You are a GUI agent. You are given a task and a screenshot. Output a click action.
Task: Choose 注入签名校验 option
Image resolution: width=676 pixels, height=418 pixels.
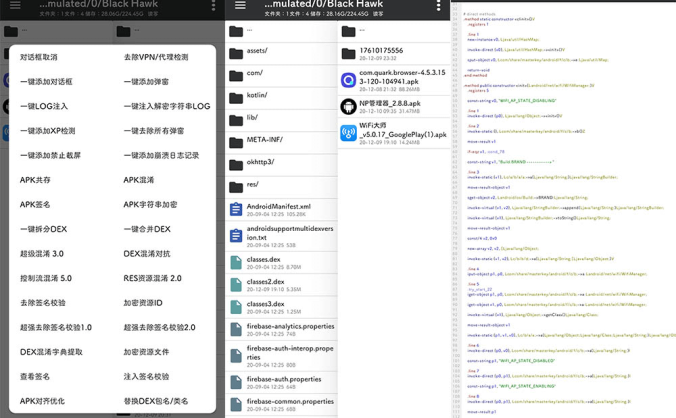(147, 376)
